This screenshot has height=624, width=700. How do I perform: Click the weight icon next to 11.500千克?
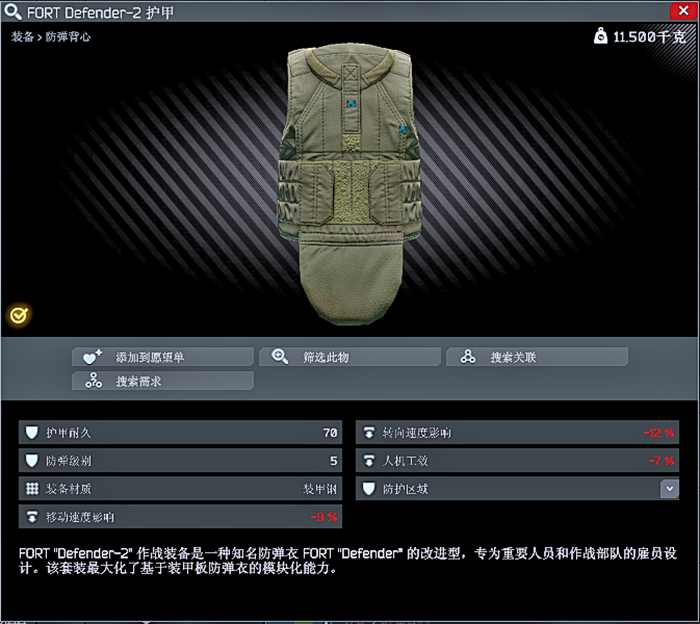(x=600, y=36)
